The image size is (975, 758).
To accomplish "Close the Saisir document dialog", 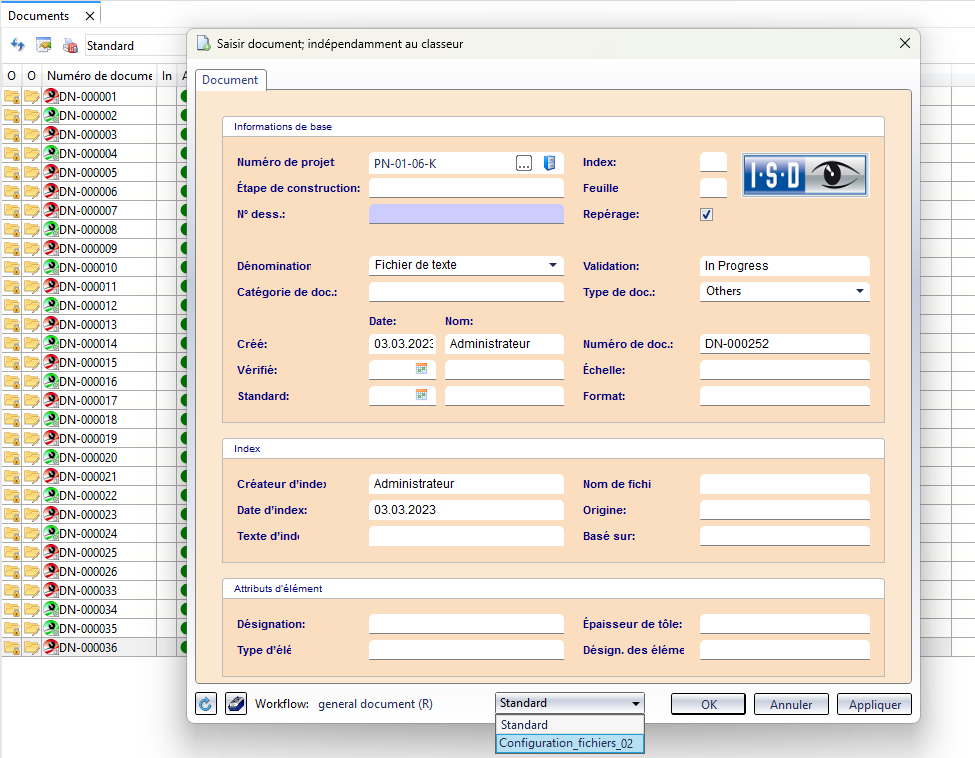I will point(905,43).
